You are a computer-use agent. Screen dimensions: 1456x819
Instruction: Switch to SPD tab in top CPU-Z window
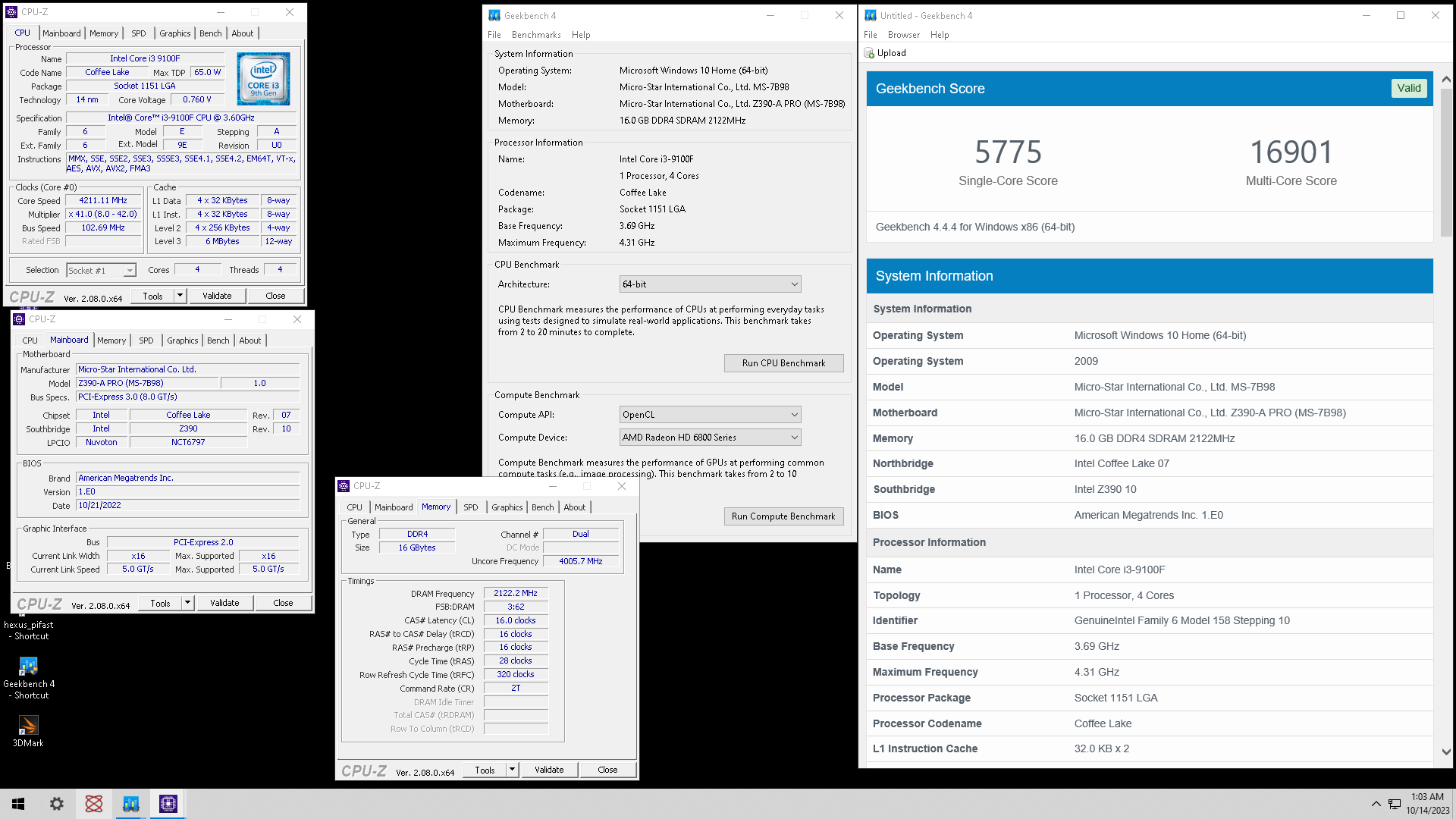tap(139, 33)
